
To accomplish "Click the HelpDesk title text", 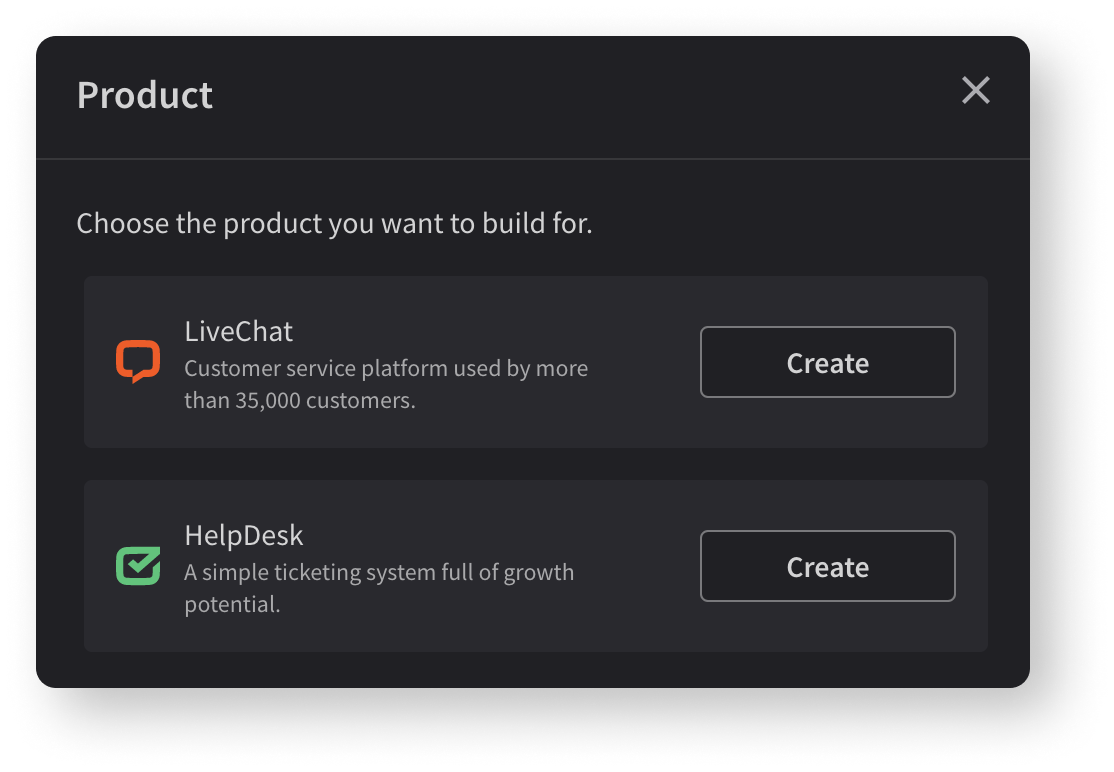I will click(x=243, y=535).
